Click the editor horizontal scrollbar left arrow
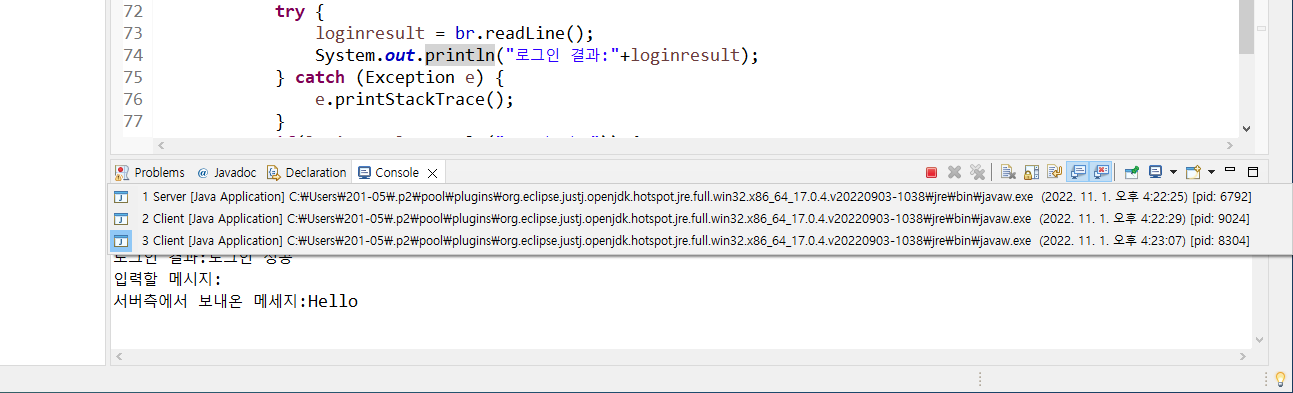 pyautogui.click(x=160, y=145)
